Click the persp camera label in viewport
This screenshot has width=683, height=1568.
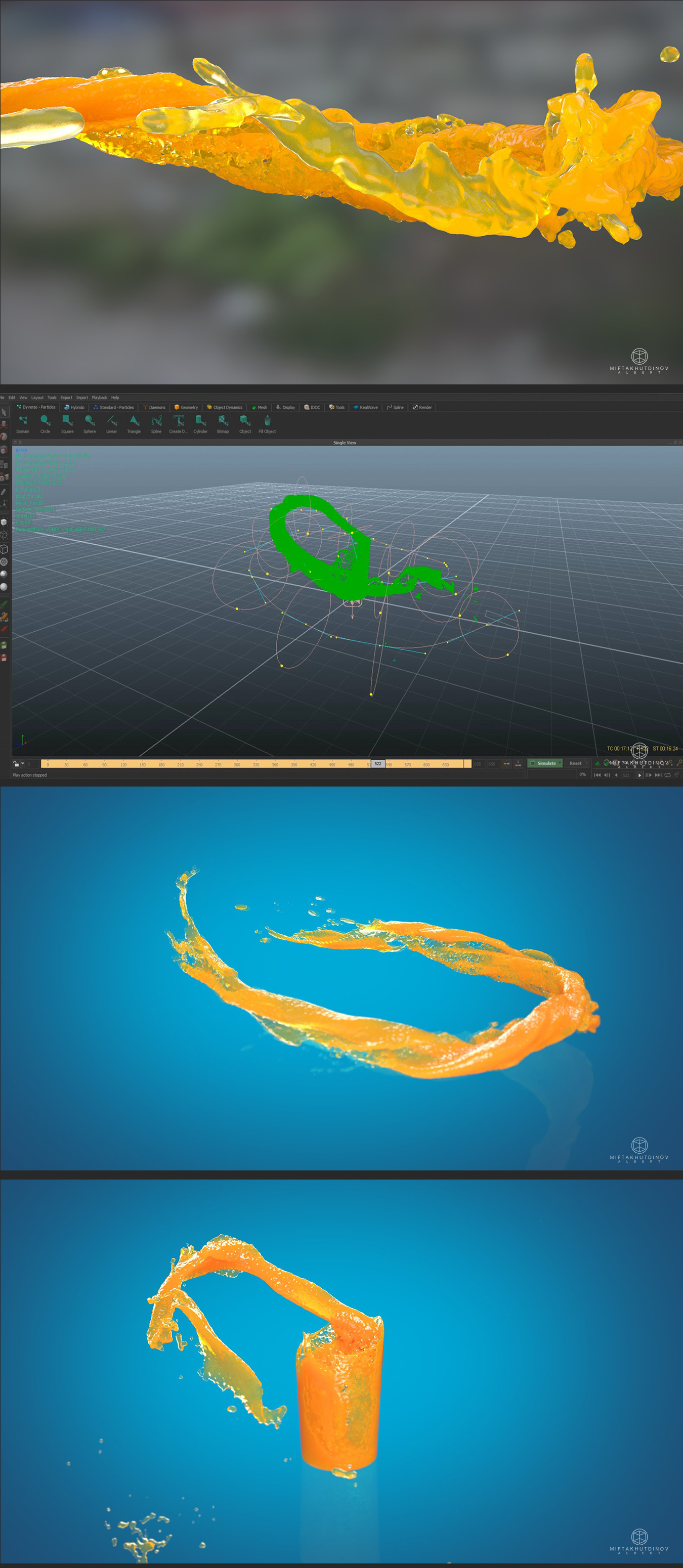[21, 449]
